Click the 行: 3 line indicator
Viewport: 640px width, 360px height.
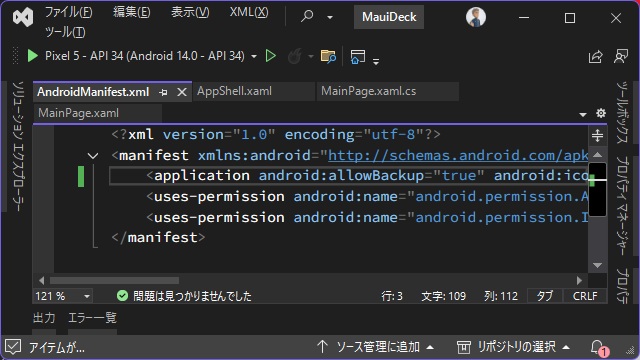coord(392,296)
